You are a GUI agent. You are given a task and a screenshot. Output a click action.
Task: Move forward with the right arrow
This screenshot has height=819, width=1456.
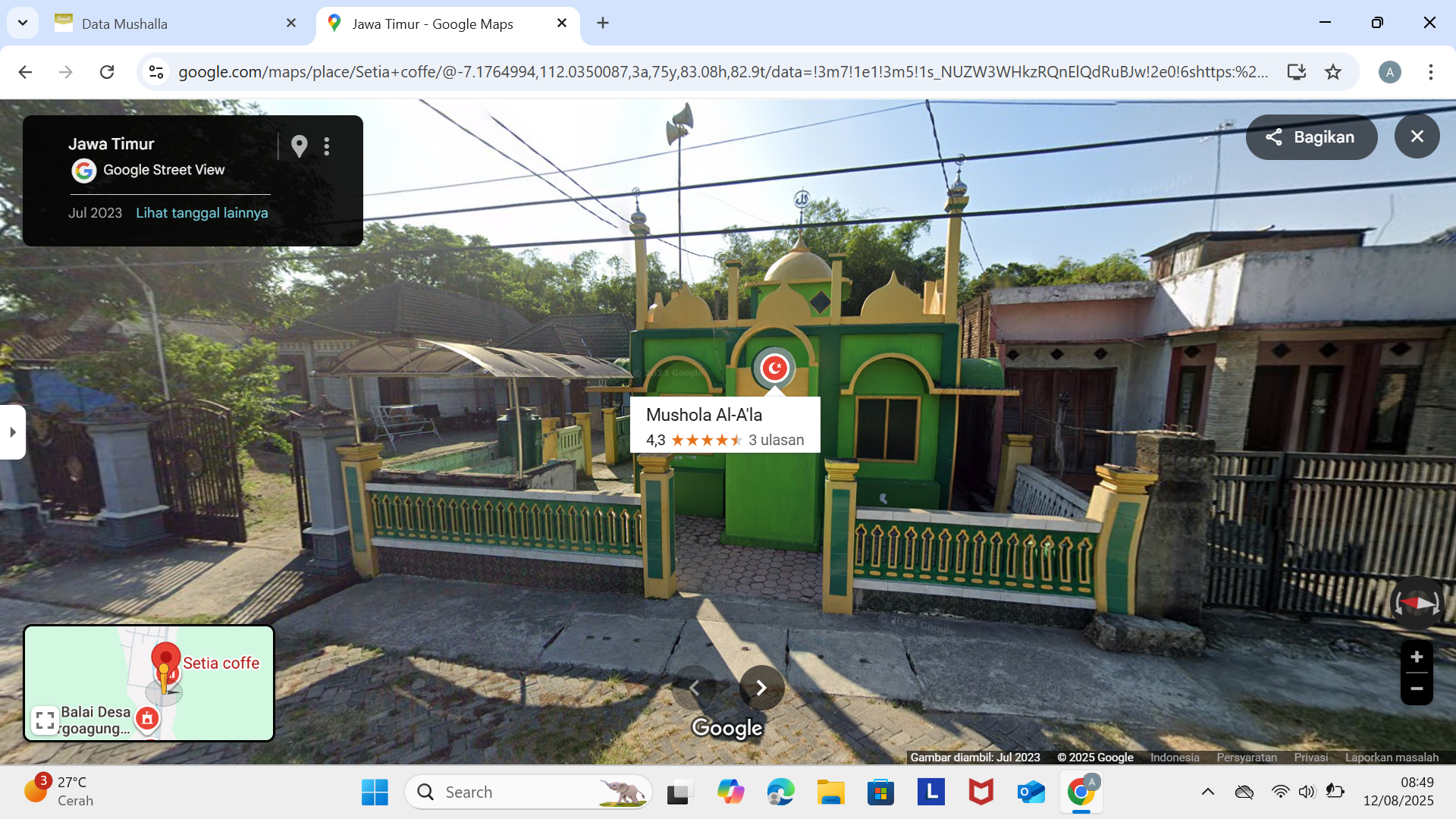pyautogui.click(x=761, y=688)
